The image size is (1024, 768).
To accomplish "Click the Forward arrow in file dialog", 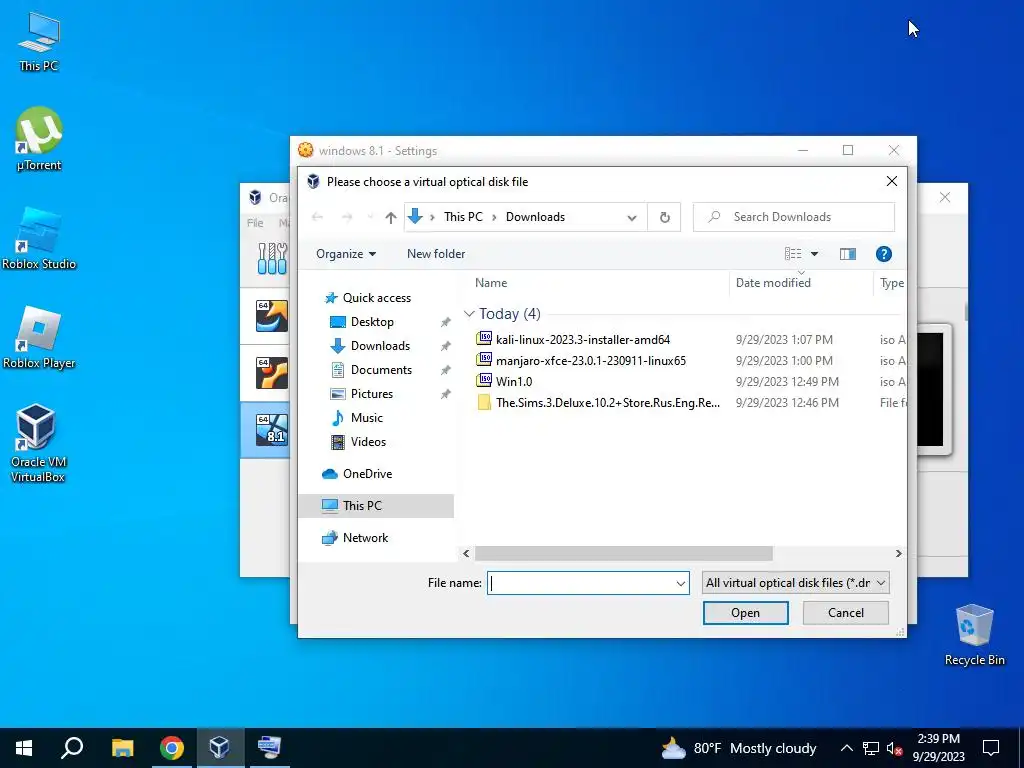I will point(347,217).
